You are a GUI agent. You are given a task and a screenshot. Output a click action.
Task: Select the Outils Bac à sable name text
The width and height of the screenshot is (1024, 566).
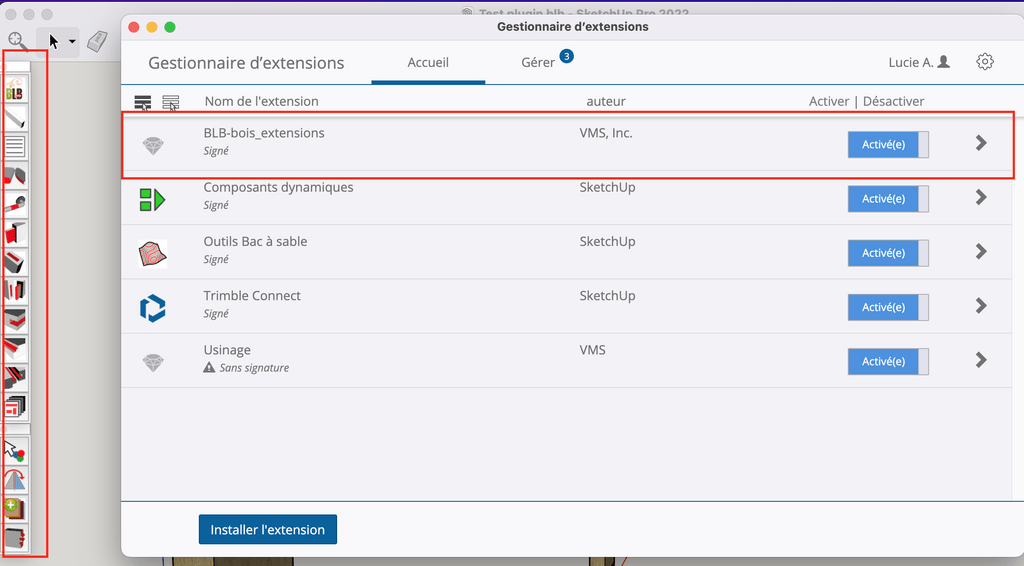click(x=255, y=242)
